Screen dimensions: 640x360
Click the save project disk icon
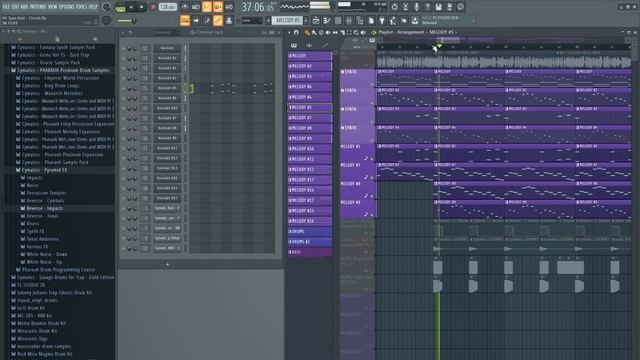[438, 7]
